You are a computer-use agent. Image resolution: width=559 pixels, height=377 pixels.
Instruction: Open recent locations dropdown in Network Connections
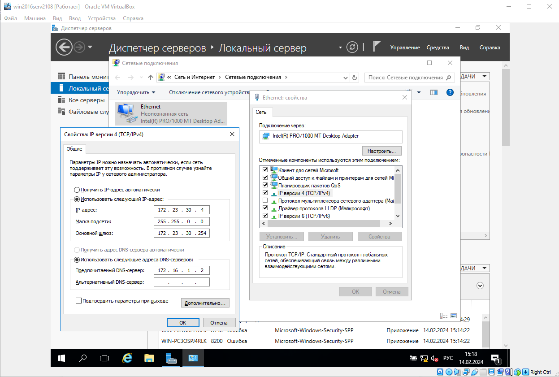[141, 77]
